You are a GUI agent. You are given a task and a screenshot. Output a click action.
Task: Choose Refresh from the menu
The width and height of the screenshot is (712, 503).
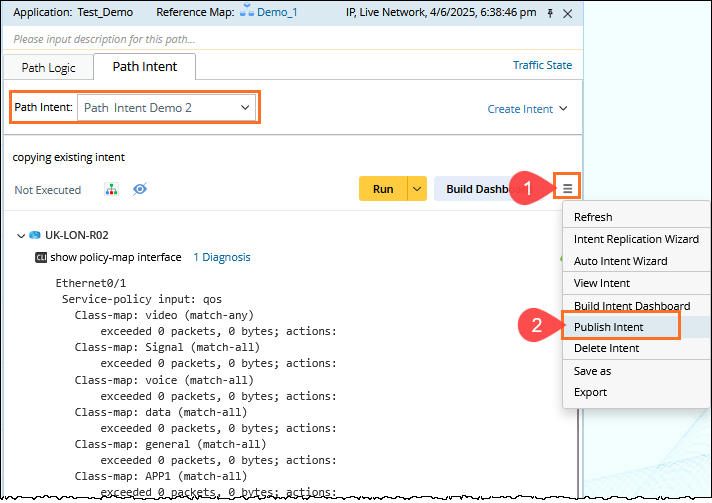click(x=593, y=217)
